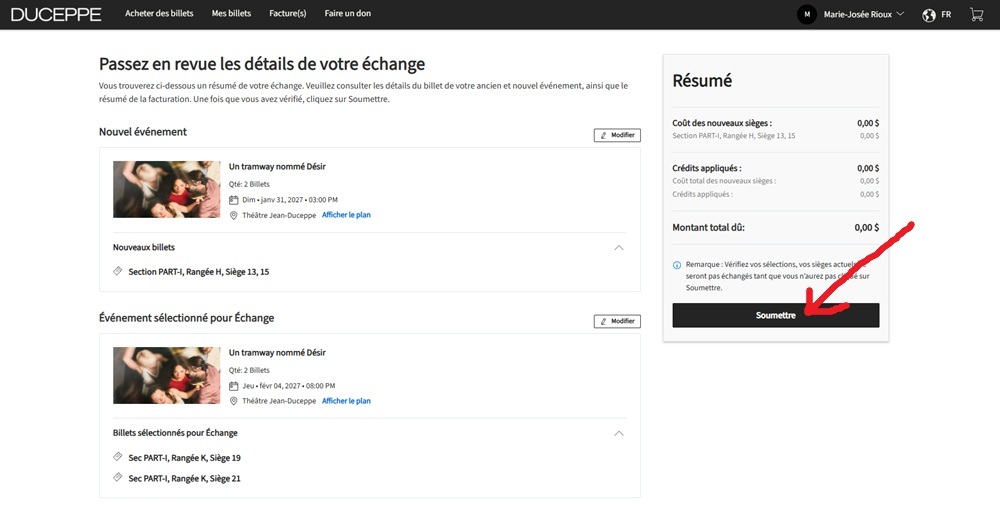This screenshot has height=512, width=1000.
Task: Click ticket icon beside Rangée K, Siège 19
Action: (117, 457)
